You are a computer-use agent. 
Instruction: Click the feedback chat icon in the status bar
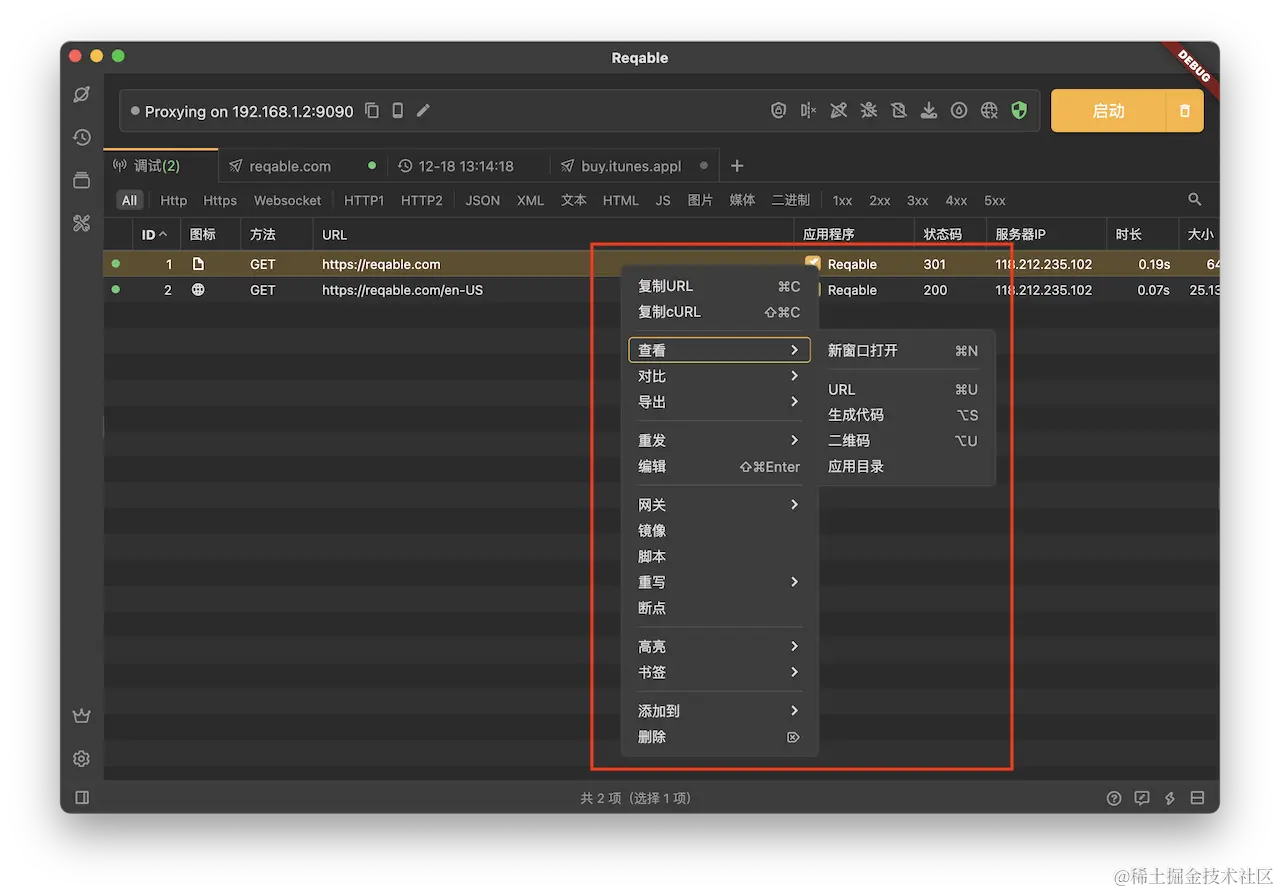click(x=1142, y=798)
